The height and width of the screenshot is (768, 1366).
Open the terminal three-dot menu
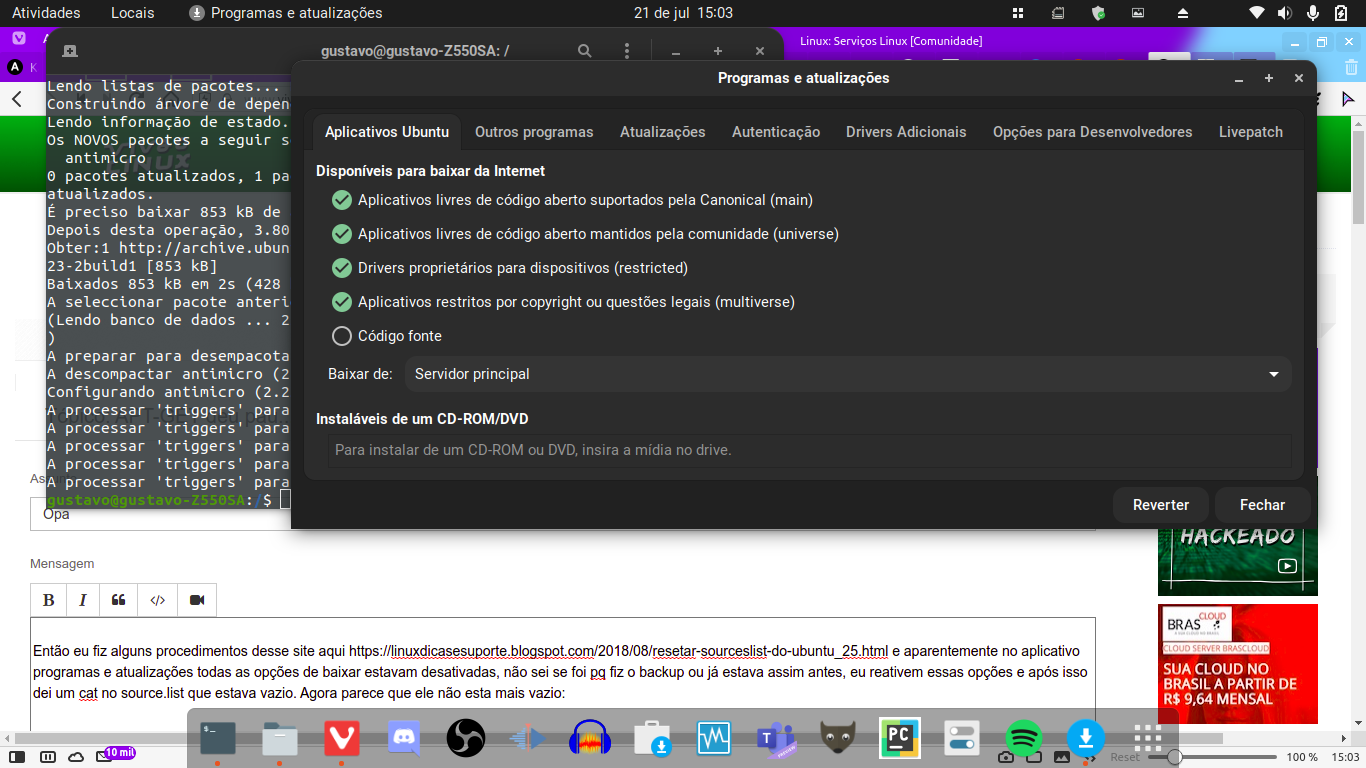(627, 51)
